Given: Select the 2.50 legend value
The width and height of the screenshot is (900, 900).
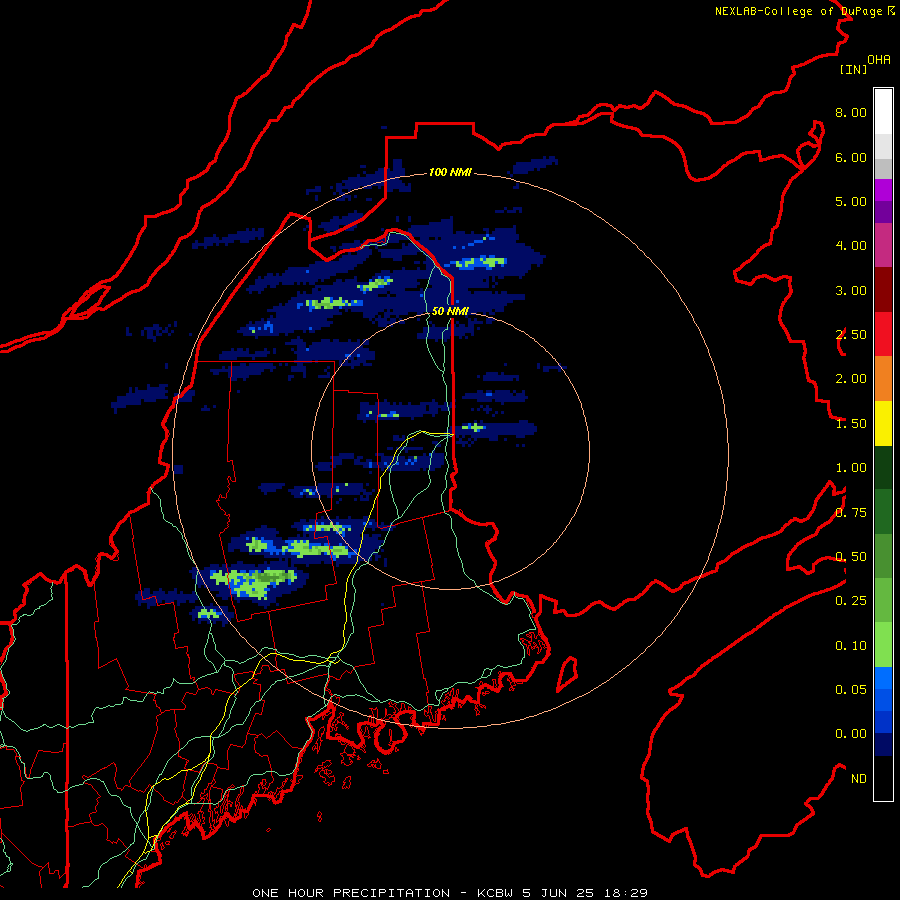Looking at the screenshot, I should click(x=851, y=335).
